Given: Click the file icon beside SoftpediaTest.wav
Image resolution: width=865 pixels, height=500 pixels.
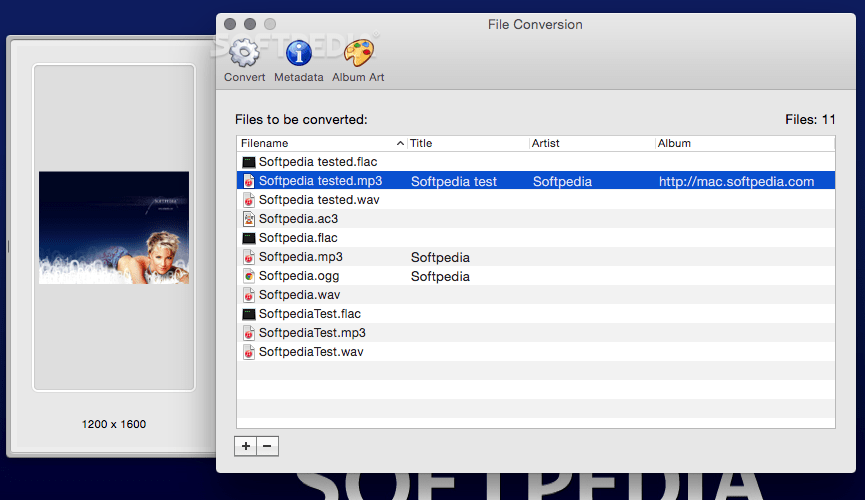Looking at the screenshot, I should coord(249,352).
